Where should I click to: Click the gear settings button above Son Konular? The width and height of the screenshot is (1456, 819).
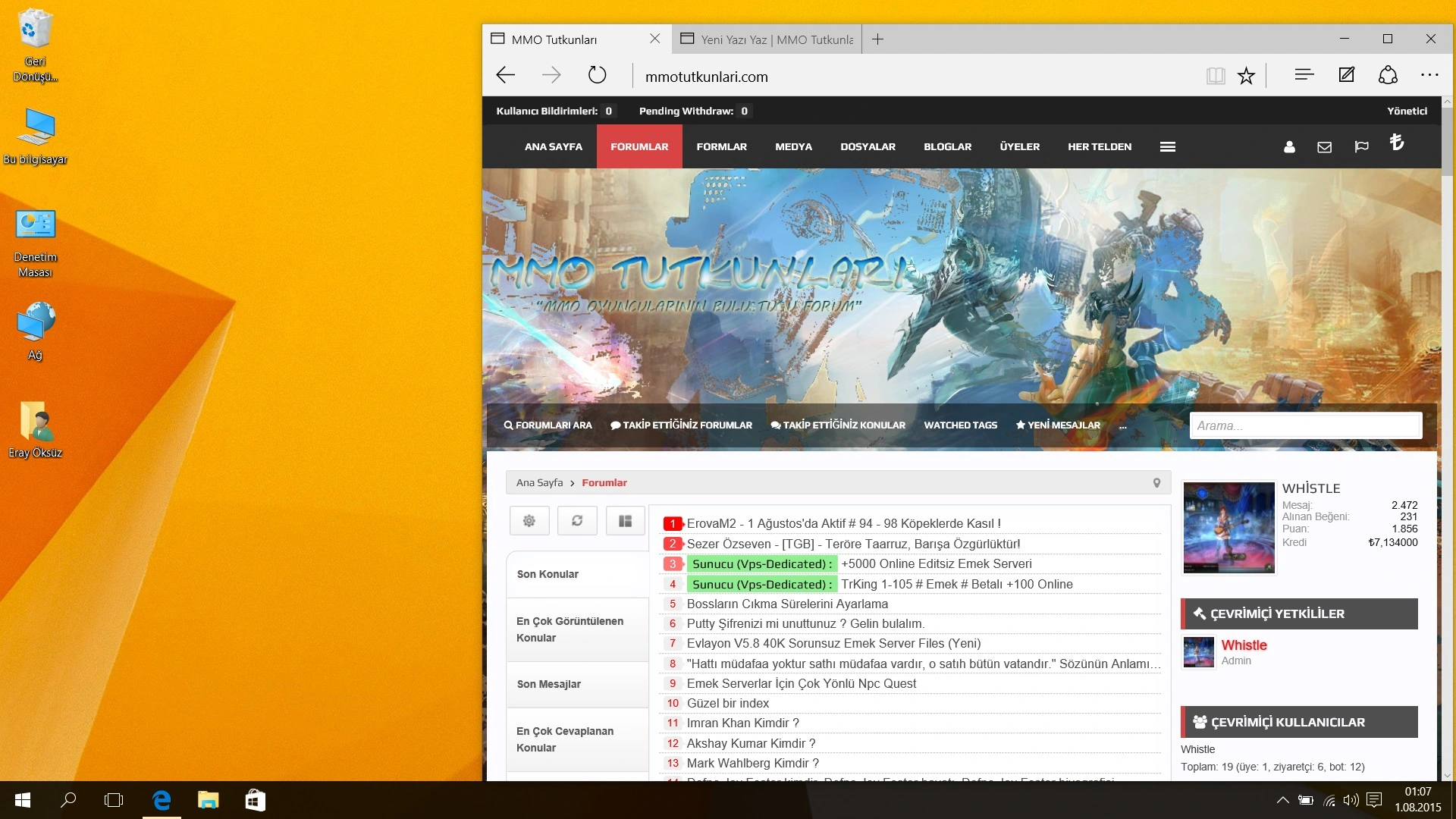tap(529, 521)
